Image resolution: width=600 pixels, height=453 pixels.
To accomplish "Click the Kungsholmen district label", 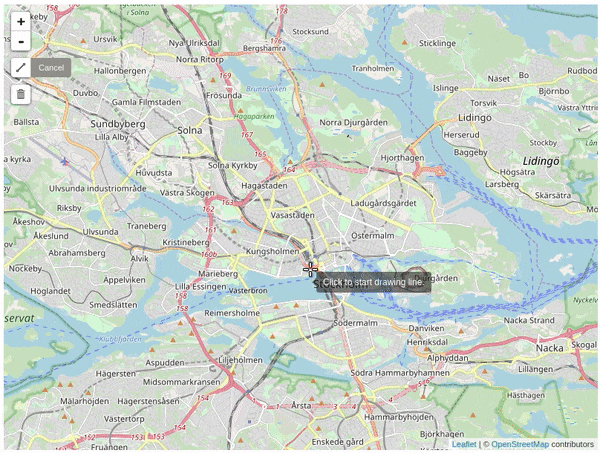I will 272,251.
